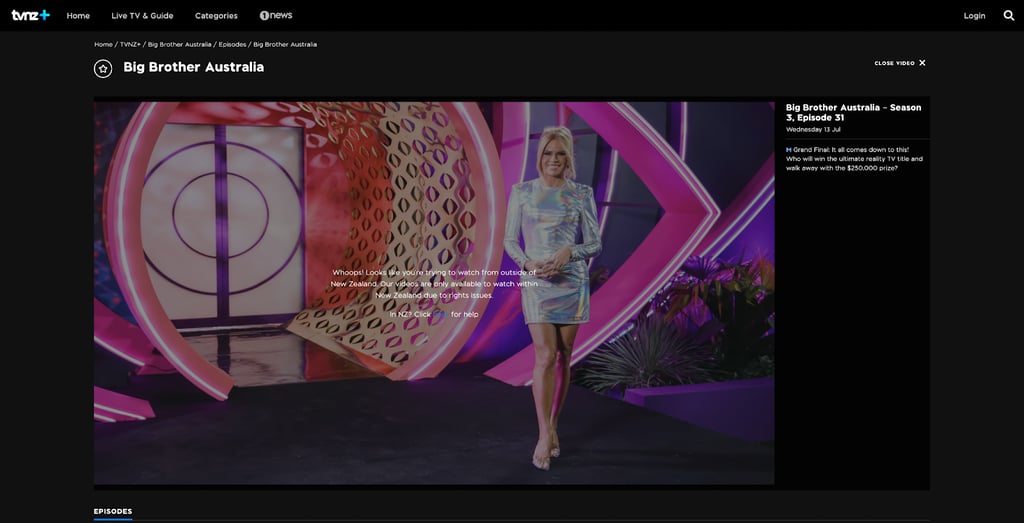Click the X close video icon
1024x523 pixels.
coord(922,63)
